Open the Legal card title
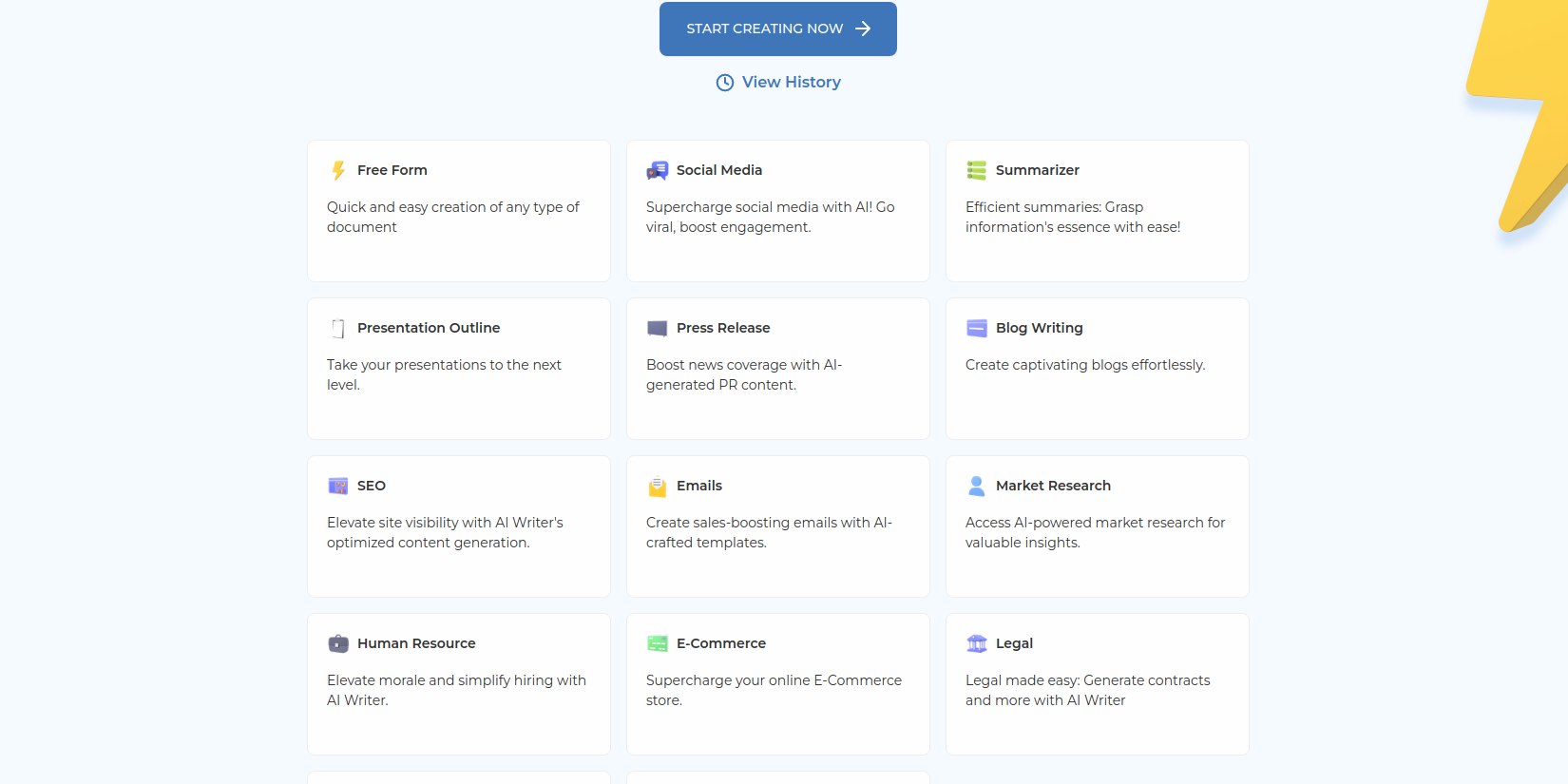 click(x=1014, y=643)
